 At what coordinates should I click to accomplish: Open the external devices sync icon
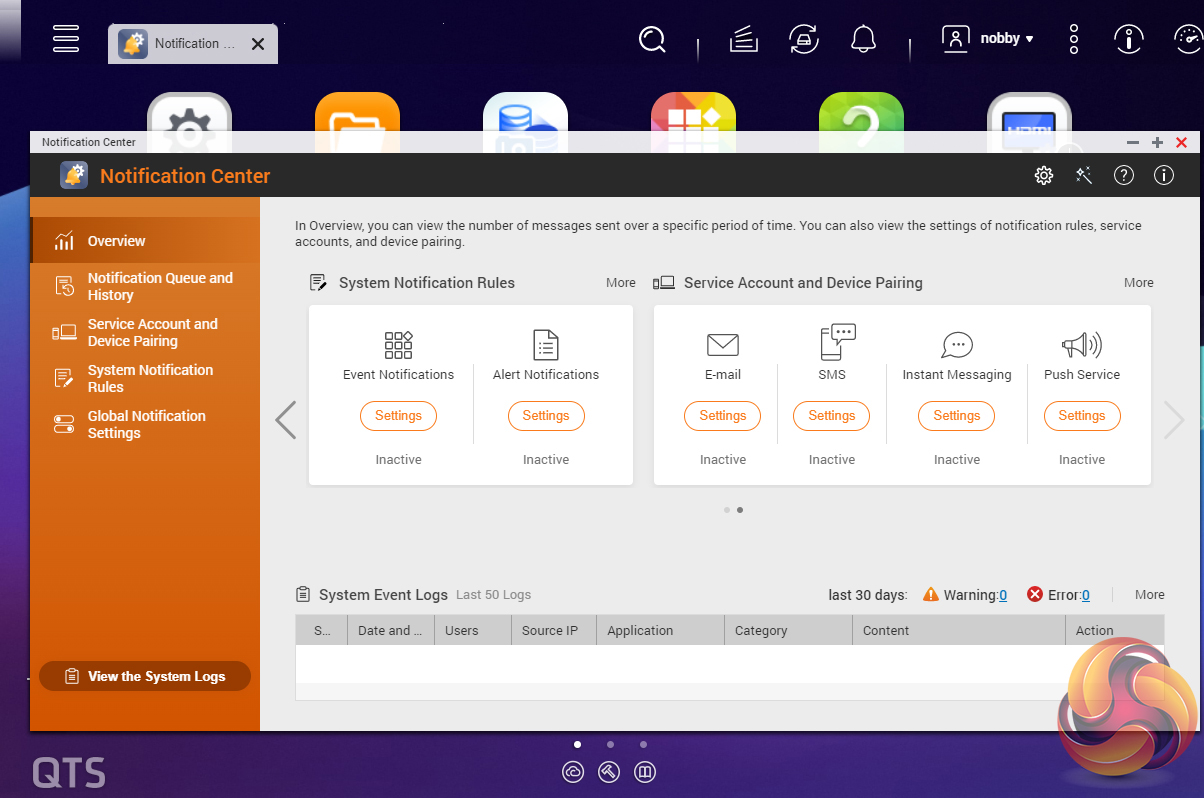click(803, 39)
